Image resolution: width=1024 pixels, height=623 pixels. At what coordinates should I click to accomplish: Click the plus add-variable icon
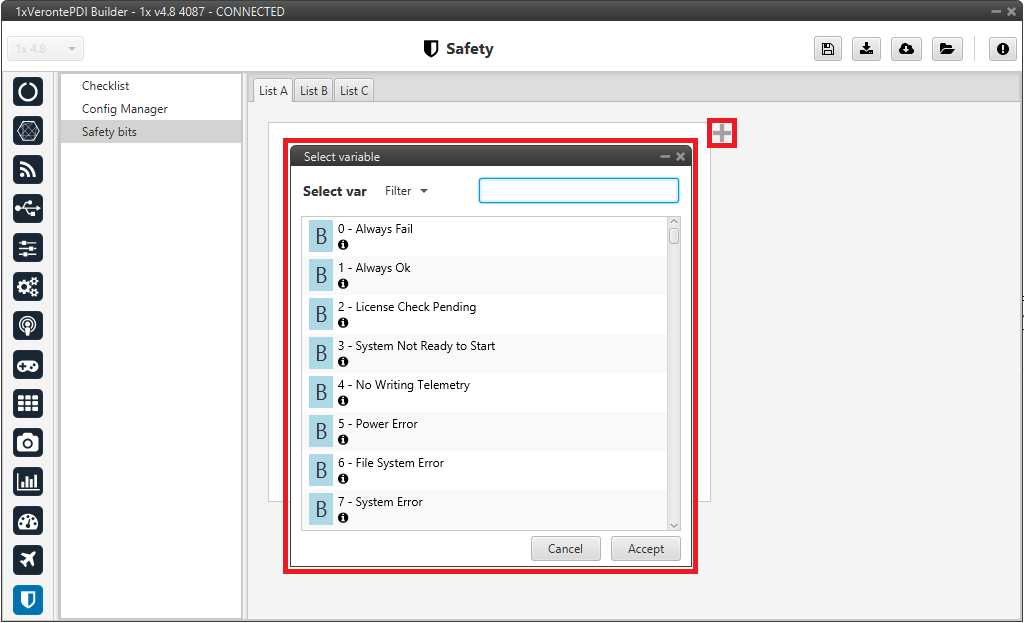[x=722, y=133]
